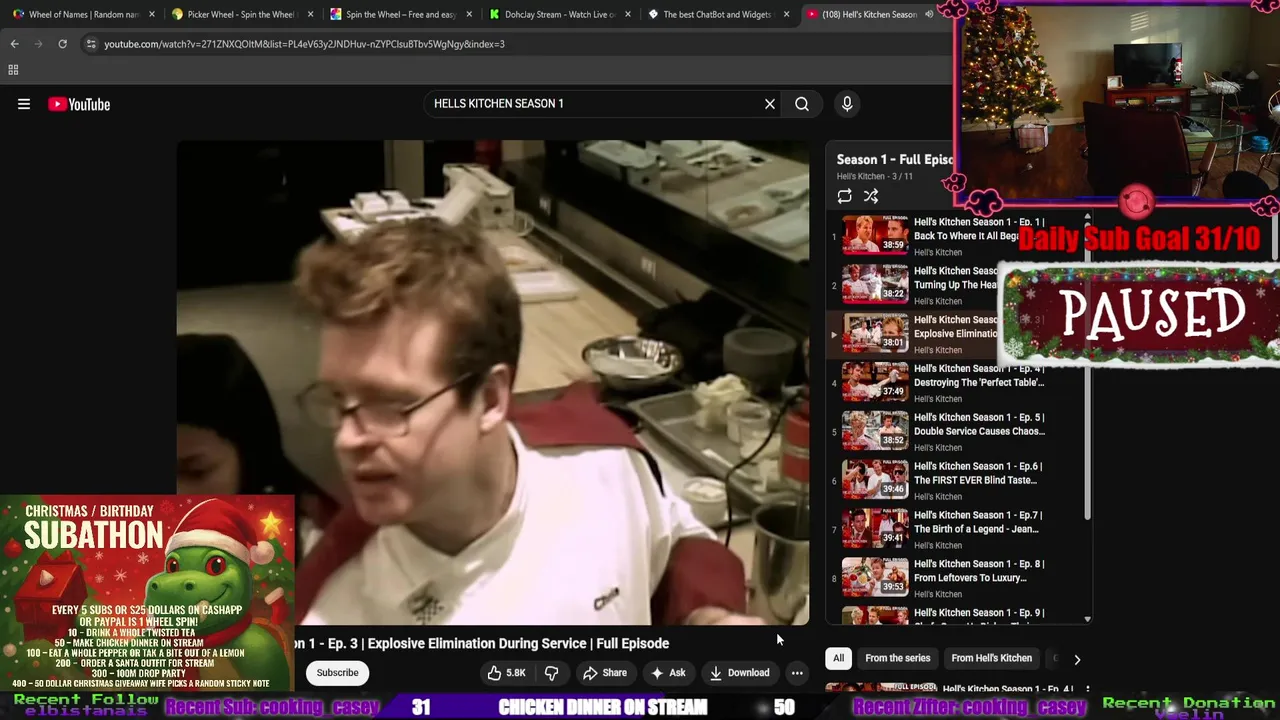Play Ep. 2 Turning Up The Heat thumbnail
1280x720 pixels.
(x=875, y=284)
